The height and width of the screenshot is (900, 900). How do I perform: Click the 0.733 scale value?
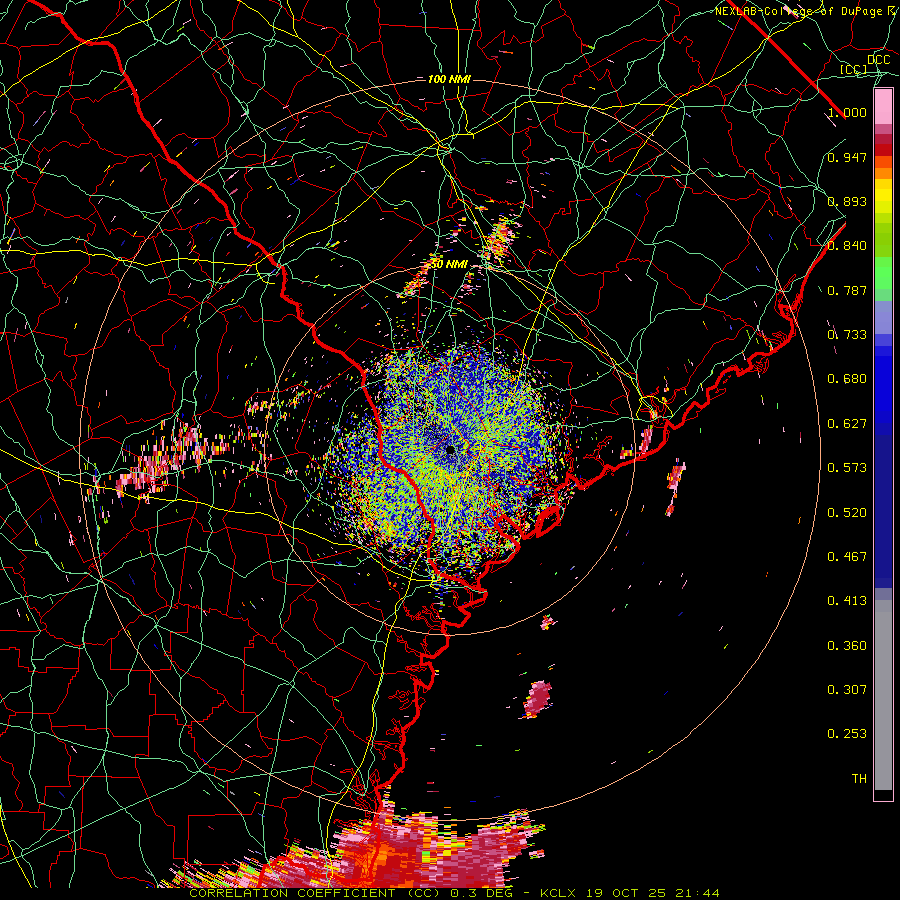click(x=847, y=335)
